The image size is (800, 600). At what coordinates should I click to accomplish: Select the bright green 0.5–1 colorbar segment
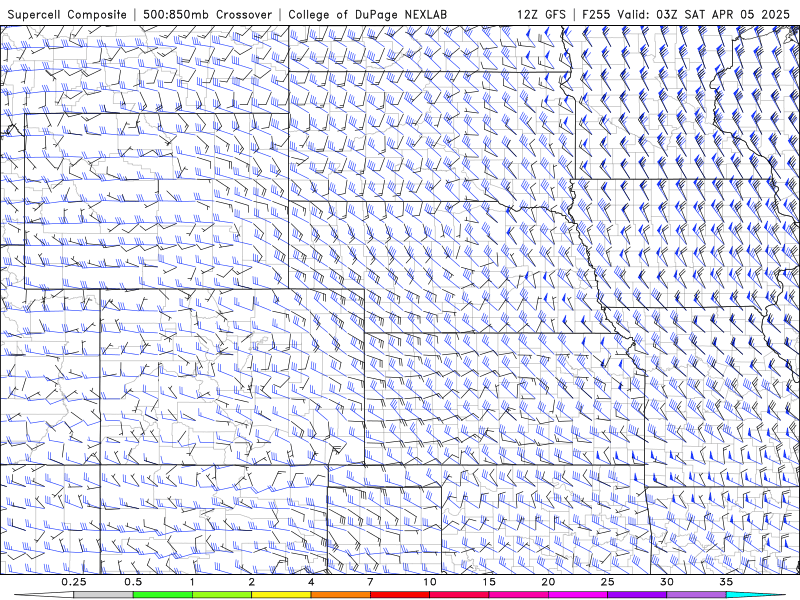point(163,595)
